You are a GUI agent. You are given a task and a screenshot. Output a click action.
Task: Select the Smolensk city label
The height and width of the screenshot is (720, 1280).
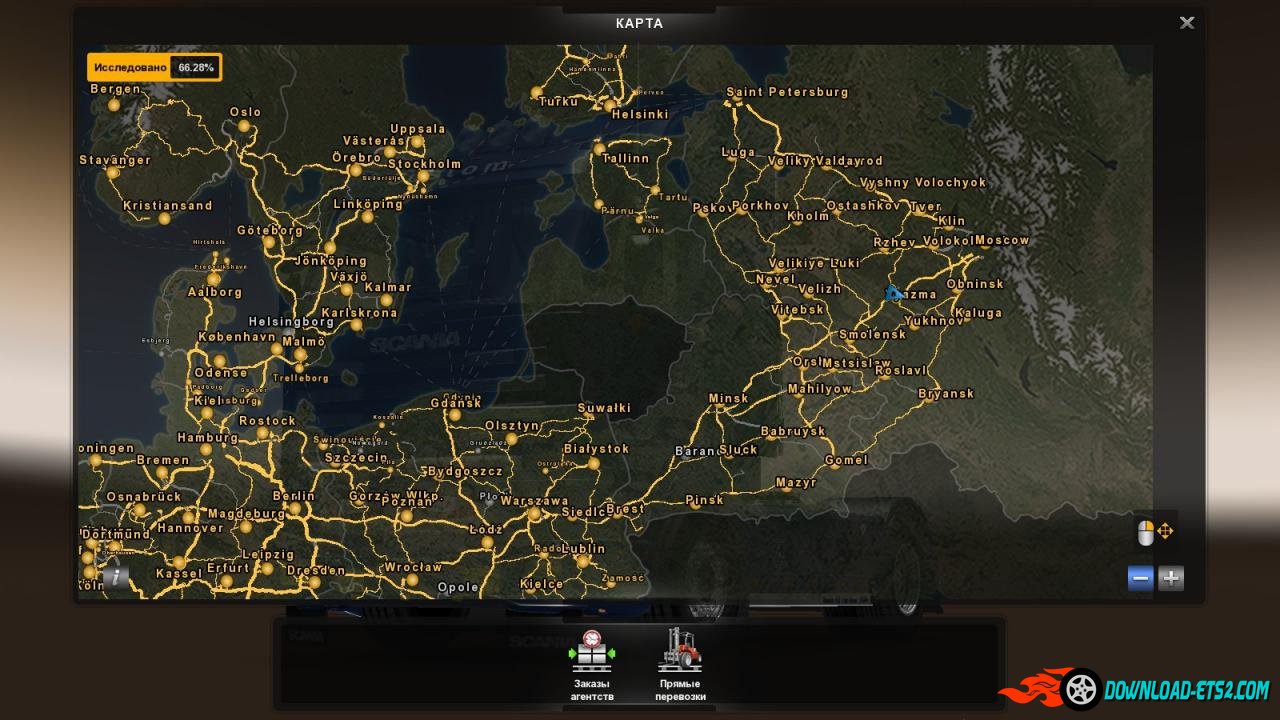click(x=873, y=334)
